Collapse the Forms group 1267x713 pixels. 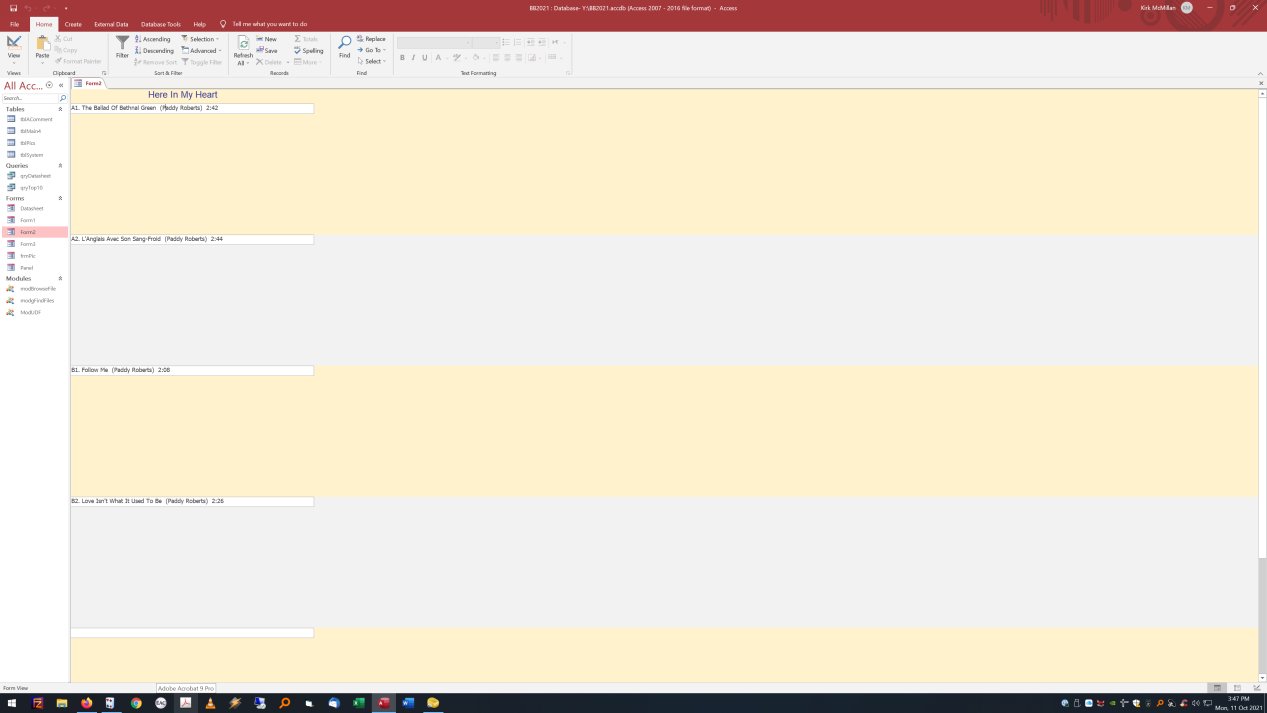click(x=60, y=198)
